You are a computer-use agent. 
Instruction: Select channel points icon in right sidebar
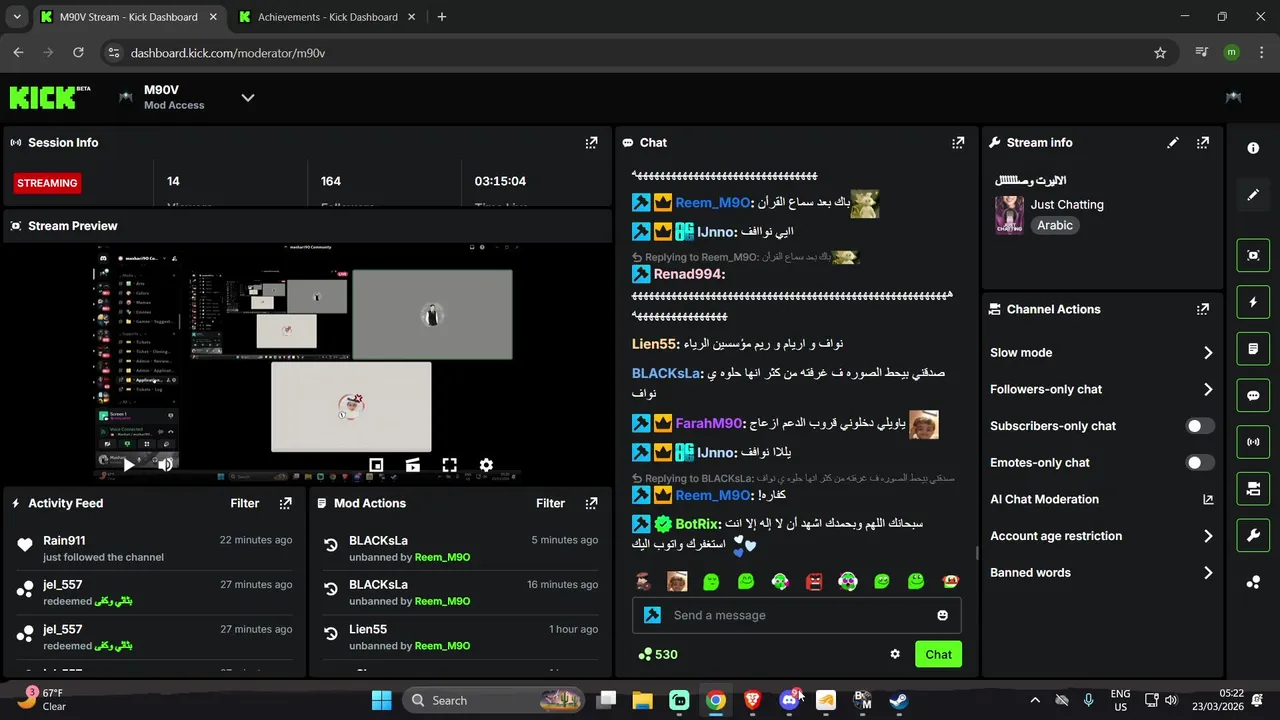(x=1253, y=583)
